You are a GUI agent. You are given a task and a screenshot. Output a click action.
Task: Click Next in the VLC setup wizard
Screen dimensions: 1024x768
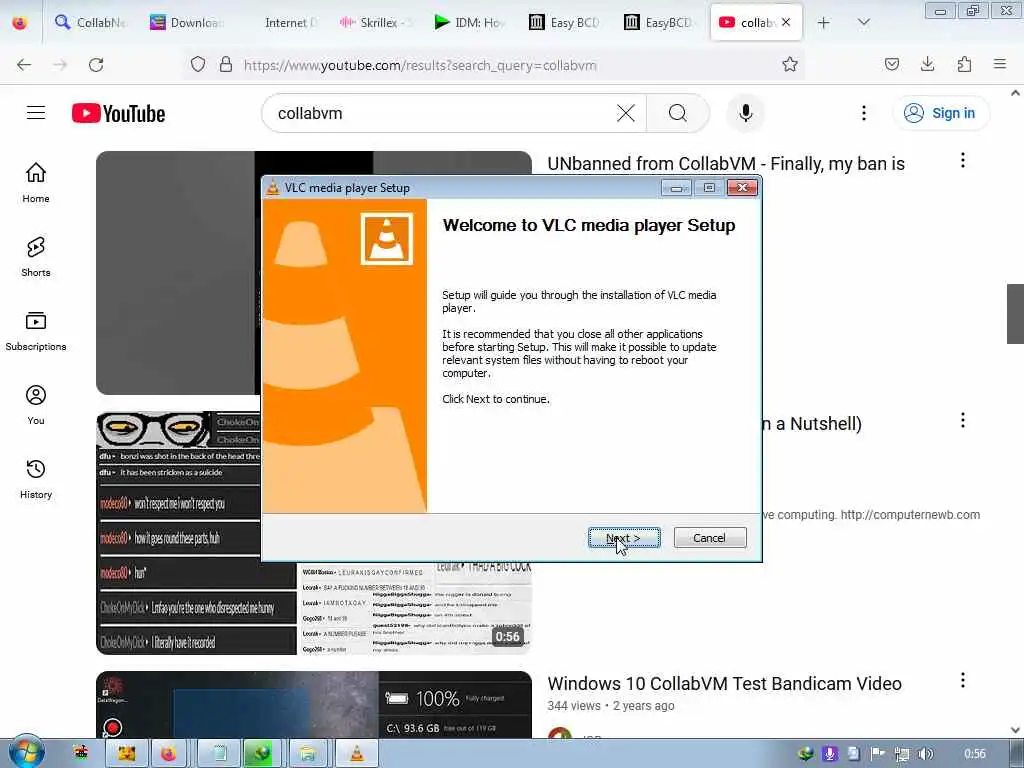coord(624,538)
